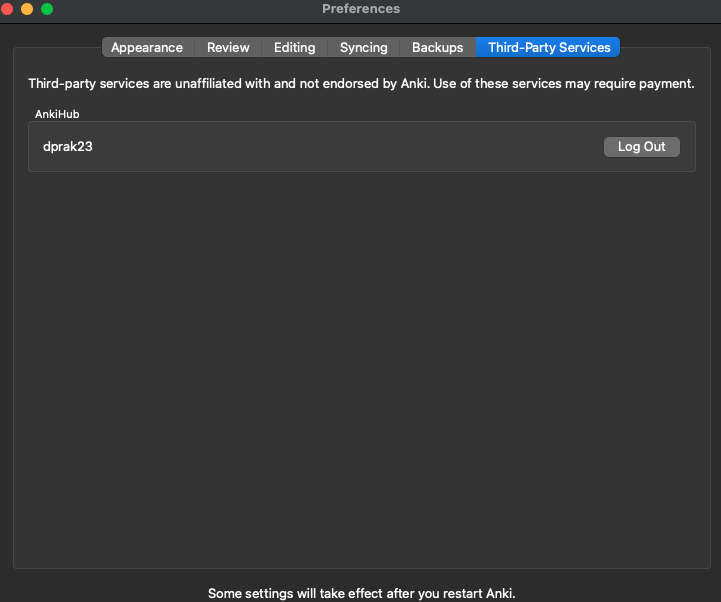The height and width of the screenshot is (602, 721).
Task: Switch to the Appearance tab
Action: pyautogui.click(x=146, y=47)
